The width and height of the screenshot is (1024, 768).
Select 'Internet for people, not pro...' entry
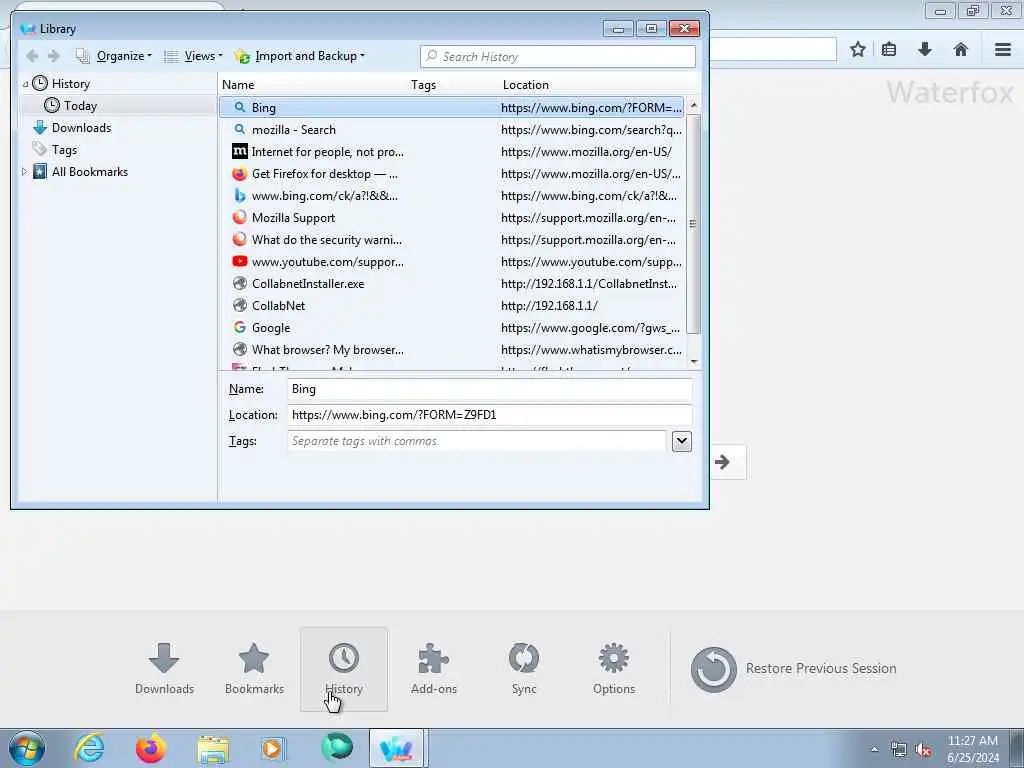tap(451, 152)
